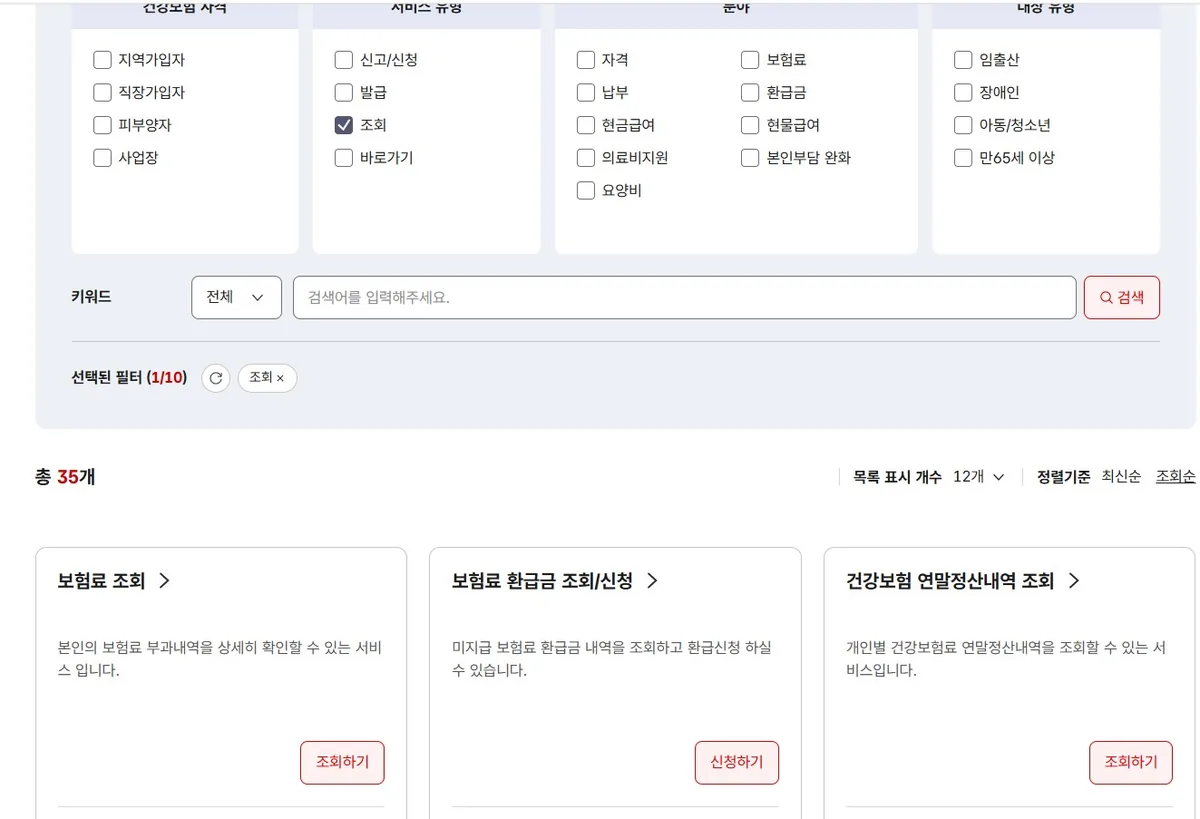Image resolution: width=1200 pixels, height=819 pixels.
Task: Sort results by 최신순
Action: [1121, 477]
